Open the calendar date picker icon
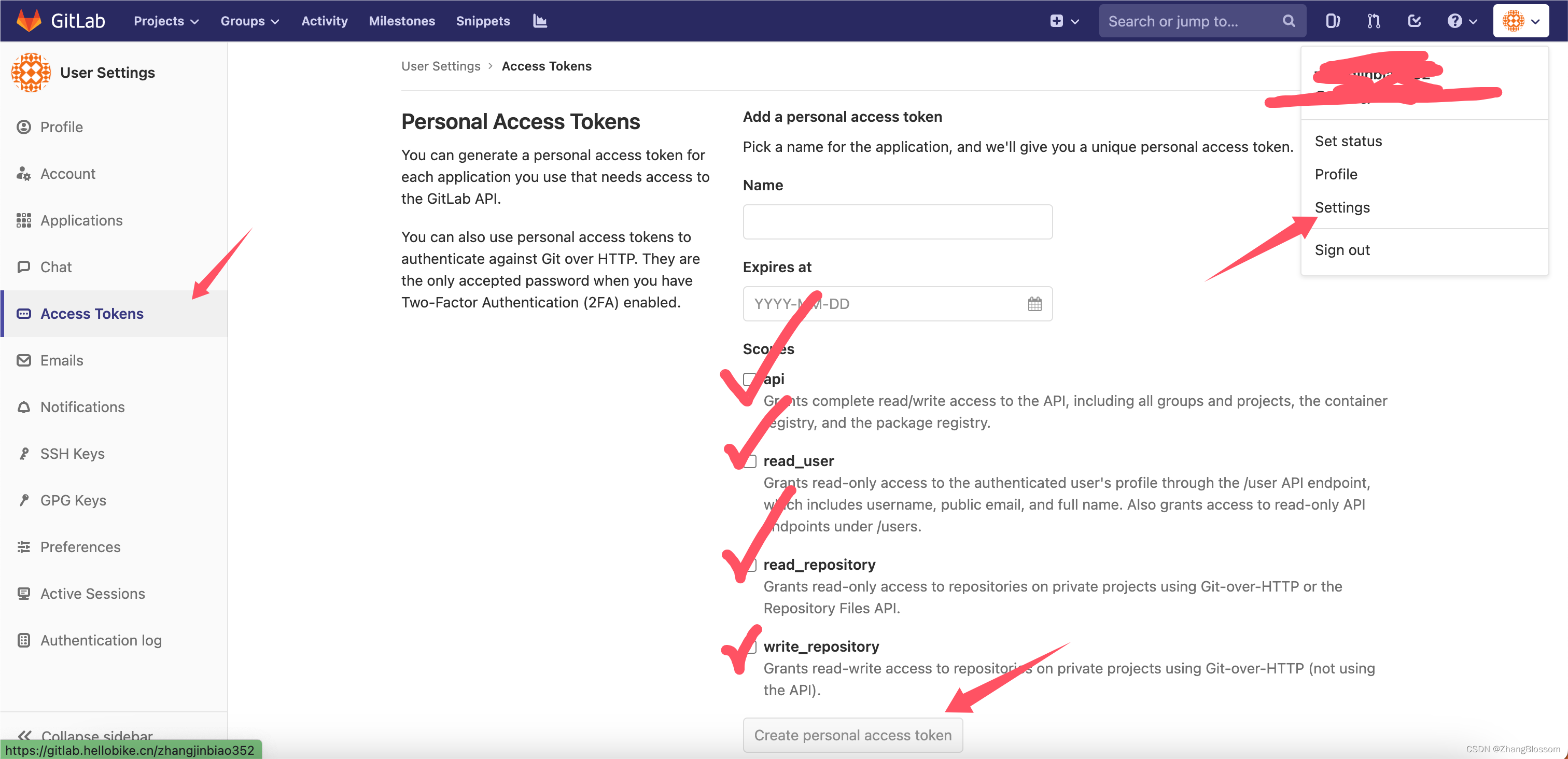Viewport: 1568px width, 759px height. (x=1034, y=304)
